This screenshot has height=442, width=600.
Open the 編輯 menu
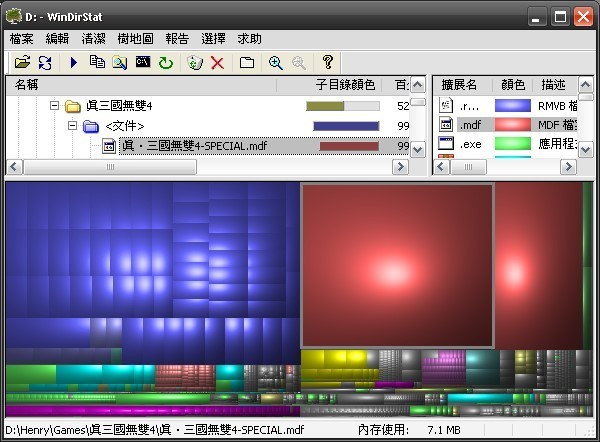point(57,39)
